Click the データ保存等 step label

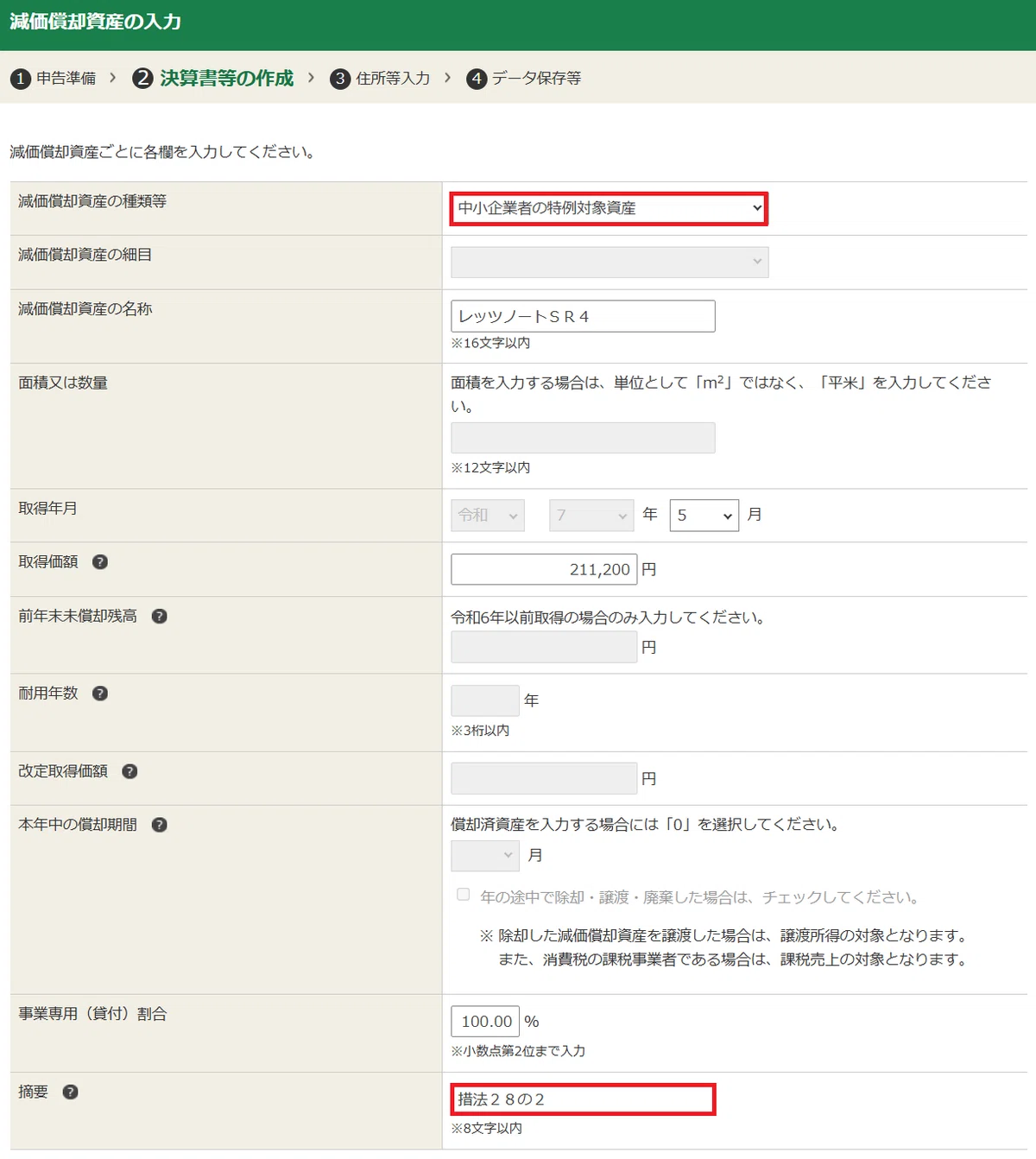536,79
